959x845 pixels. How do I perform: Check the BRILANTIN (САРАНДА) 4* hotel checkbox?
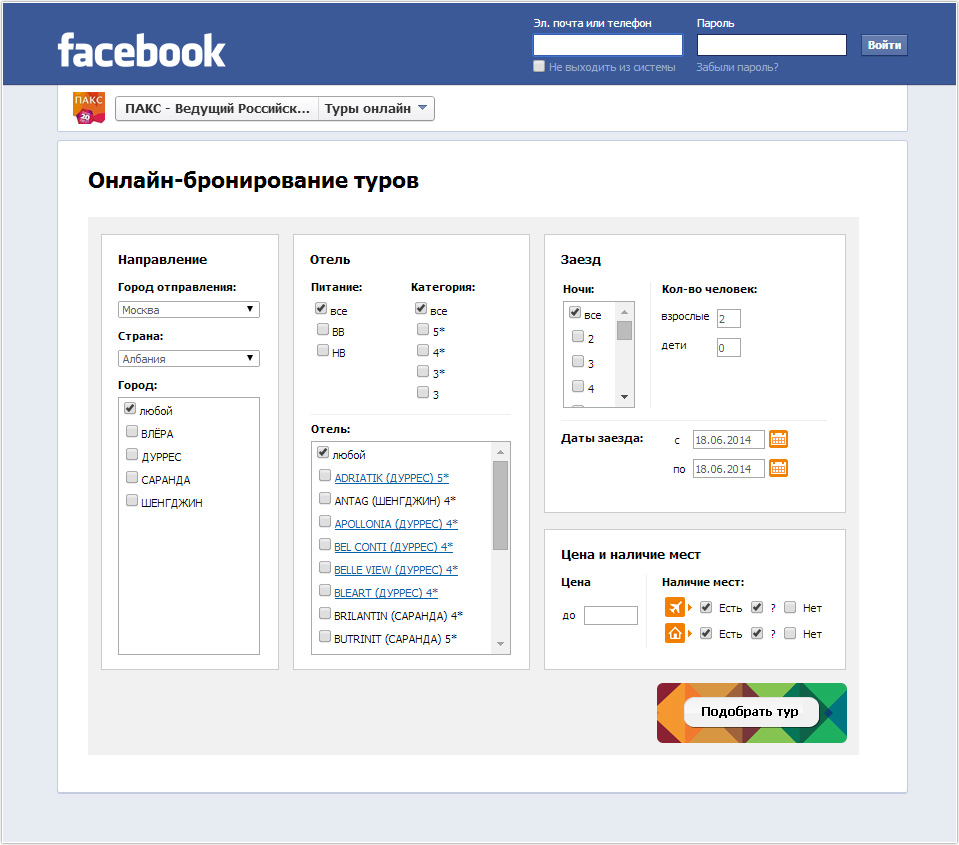(325, 613)
